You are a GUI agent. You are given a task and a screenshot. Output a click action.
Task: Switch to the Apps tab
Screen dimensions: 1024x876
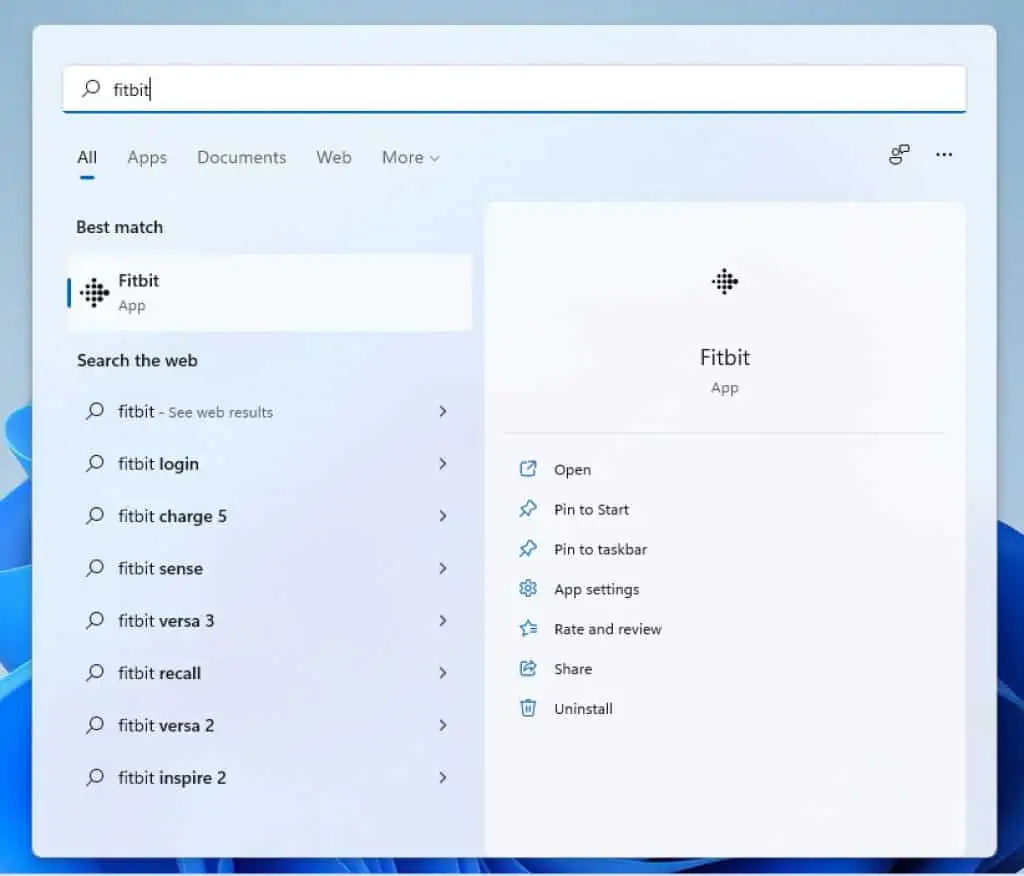pos(147,157)
